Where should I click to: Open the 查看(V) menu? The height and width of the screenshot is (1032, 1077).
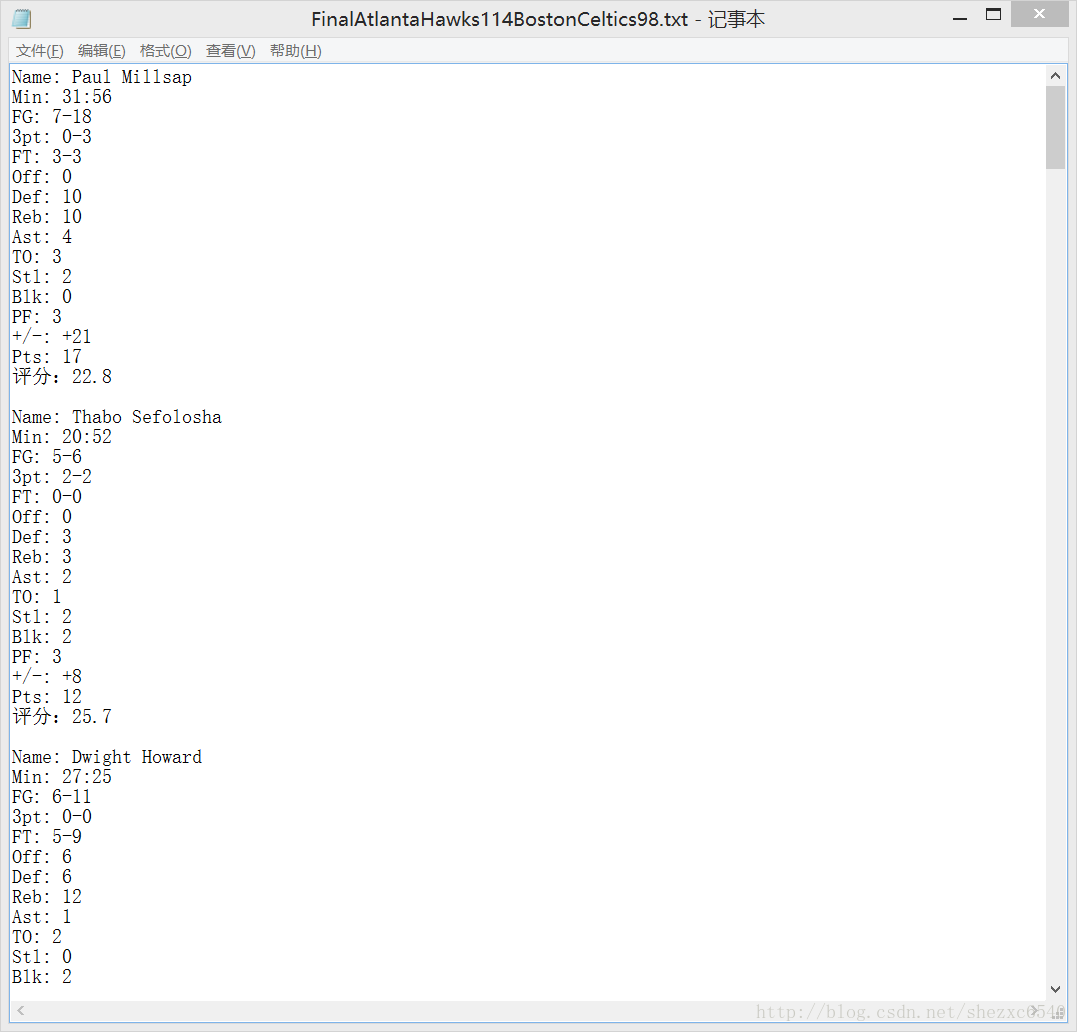(231, 51)
